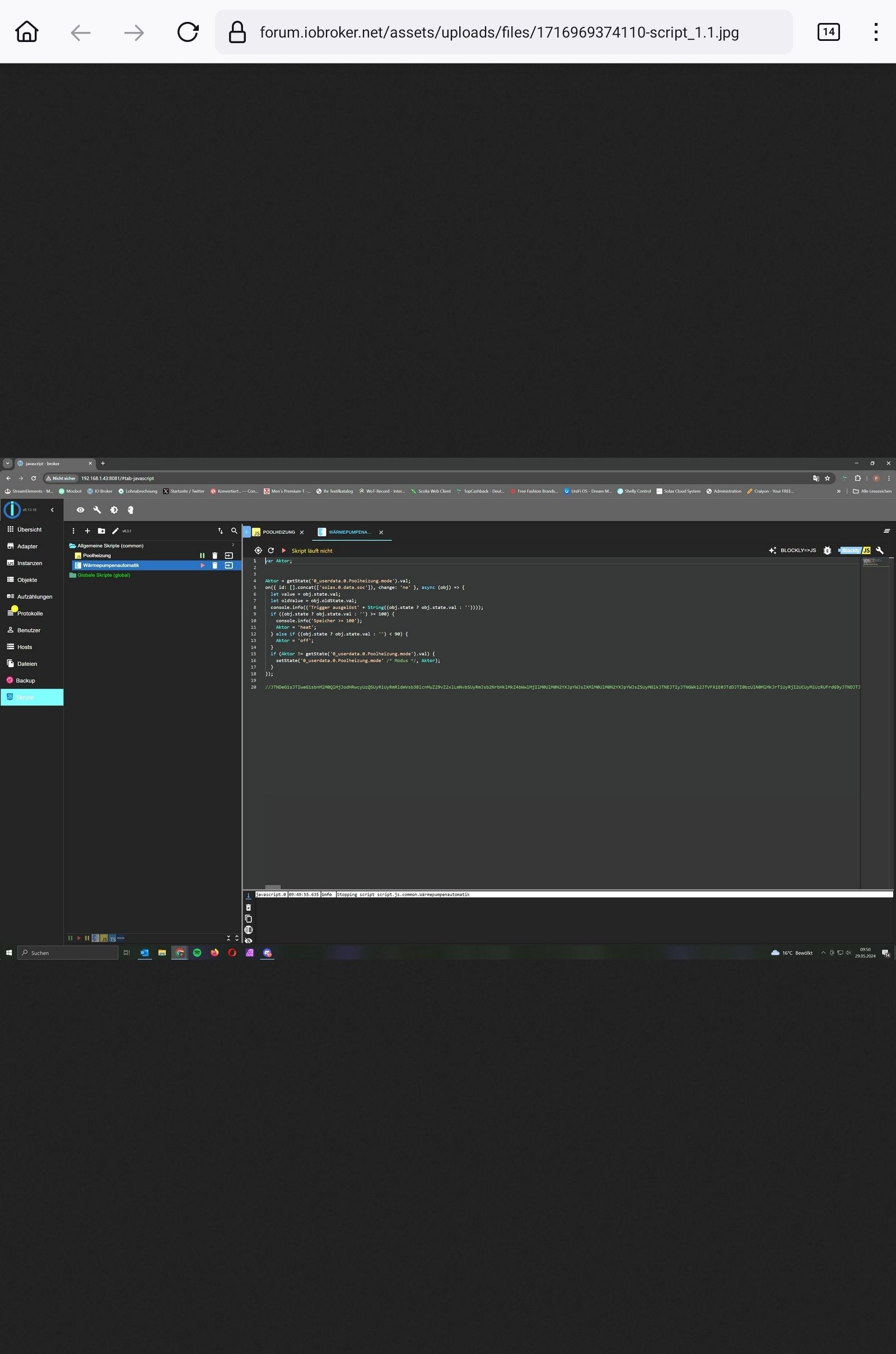The image size is (896, 1354).
Task: Open the Poolheizung script with its arrow icon
Action: pyautogui.click(x=228, y=556)
